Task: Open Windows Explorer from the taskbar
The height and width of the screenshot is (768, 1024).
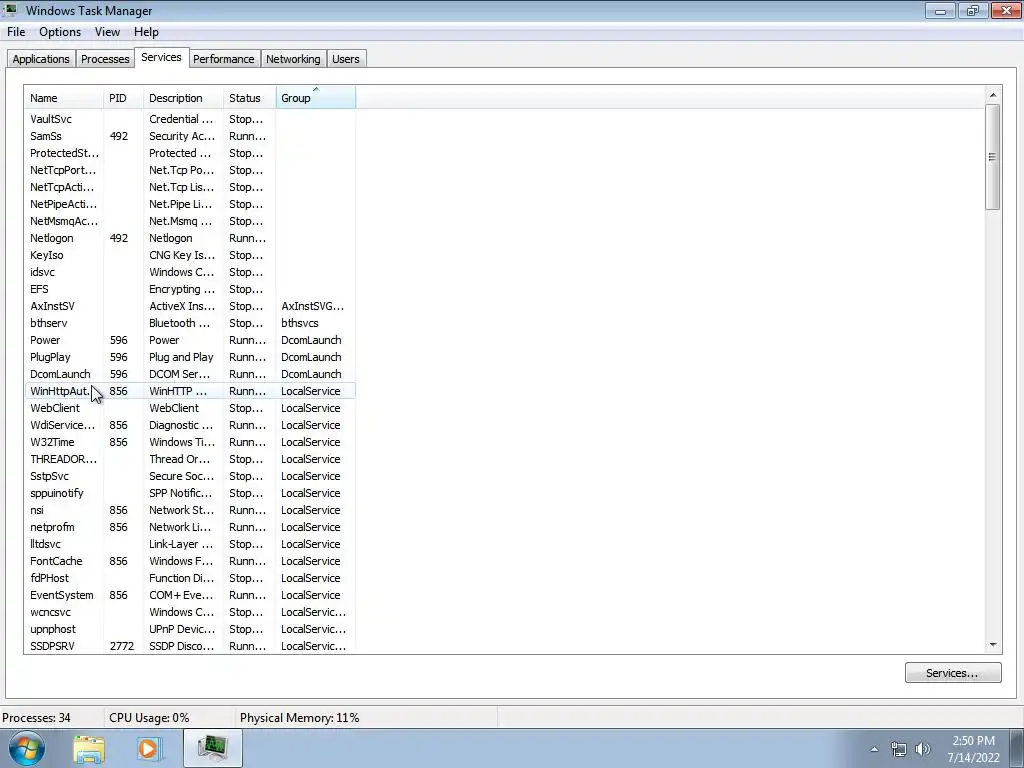Action: (89, 748)
